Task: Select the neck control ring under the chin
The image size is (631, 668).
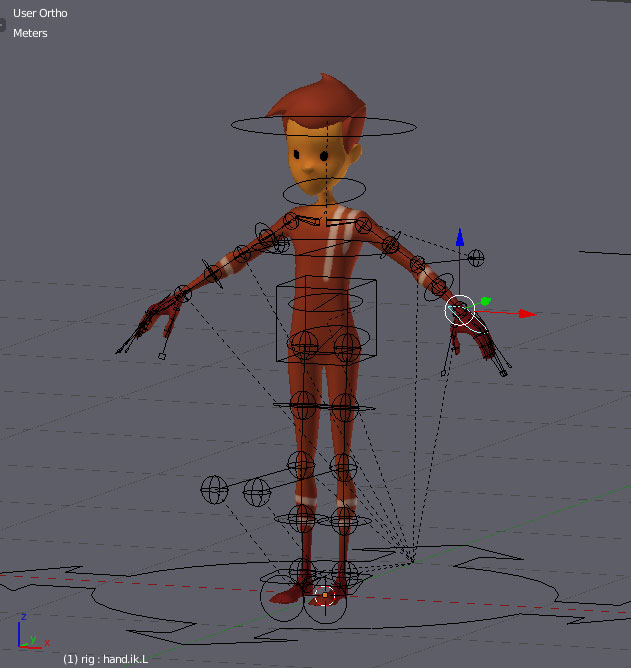Action: (x=324, y=191)
